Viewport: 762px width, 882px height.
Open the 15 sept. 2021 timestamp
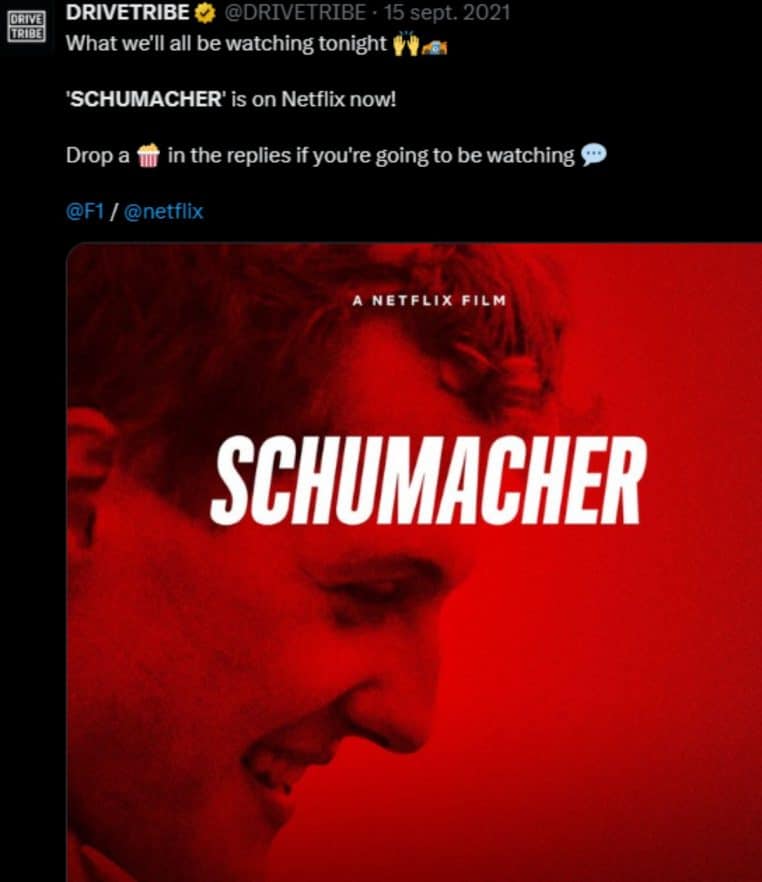pyautogui.click(x=447, y=12)
